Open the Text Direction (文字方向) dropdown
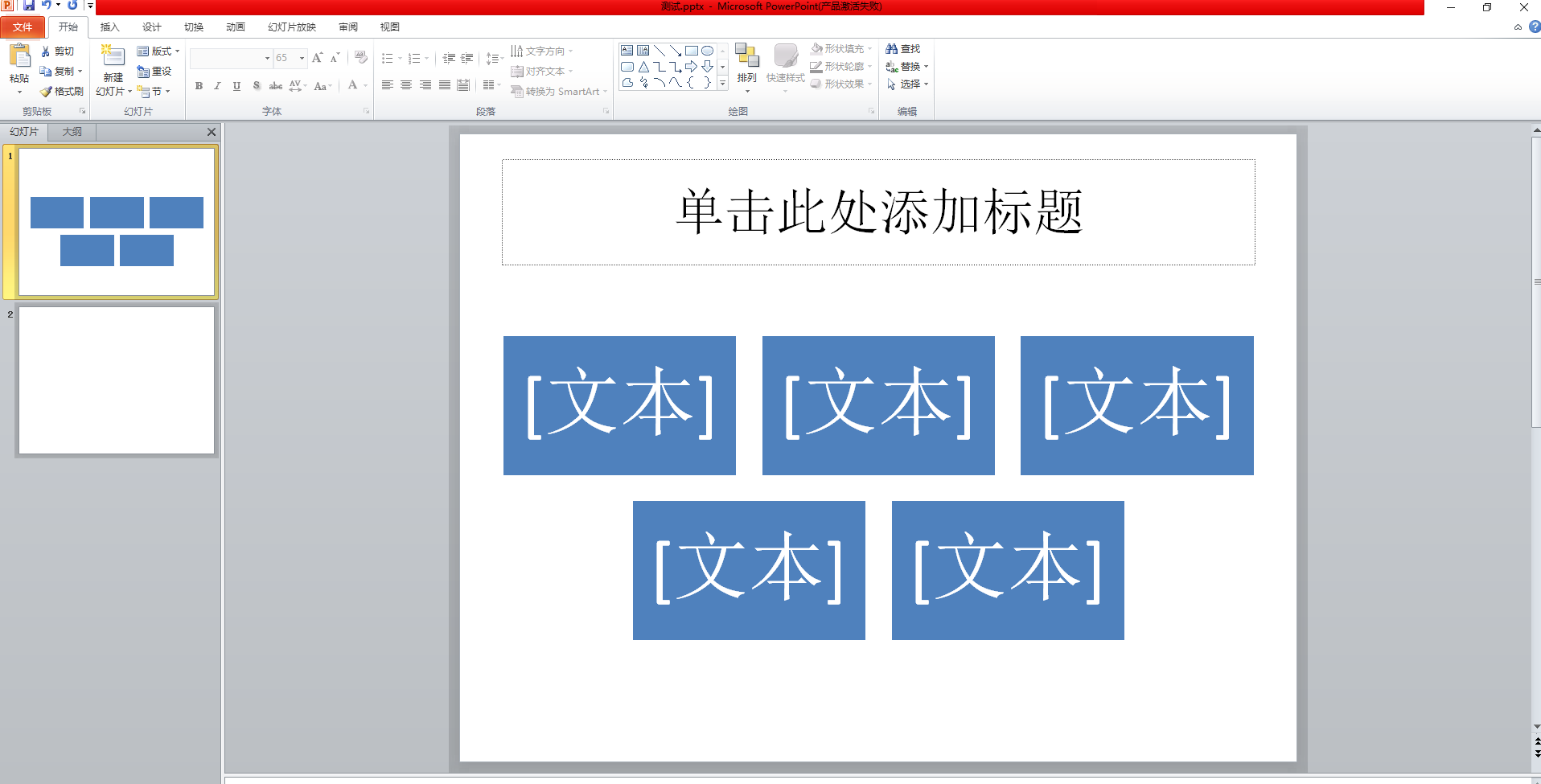This screenshot has width=1541, height=784. tap(542, 51)
